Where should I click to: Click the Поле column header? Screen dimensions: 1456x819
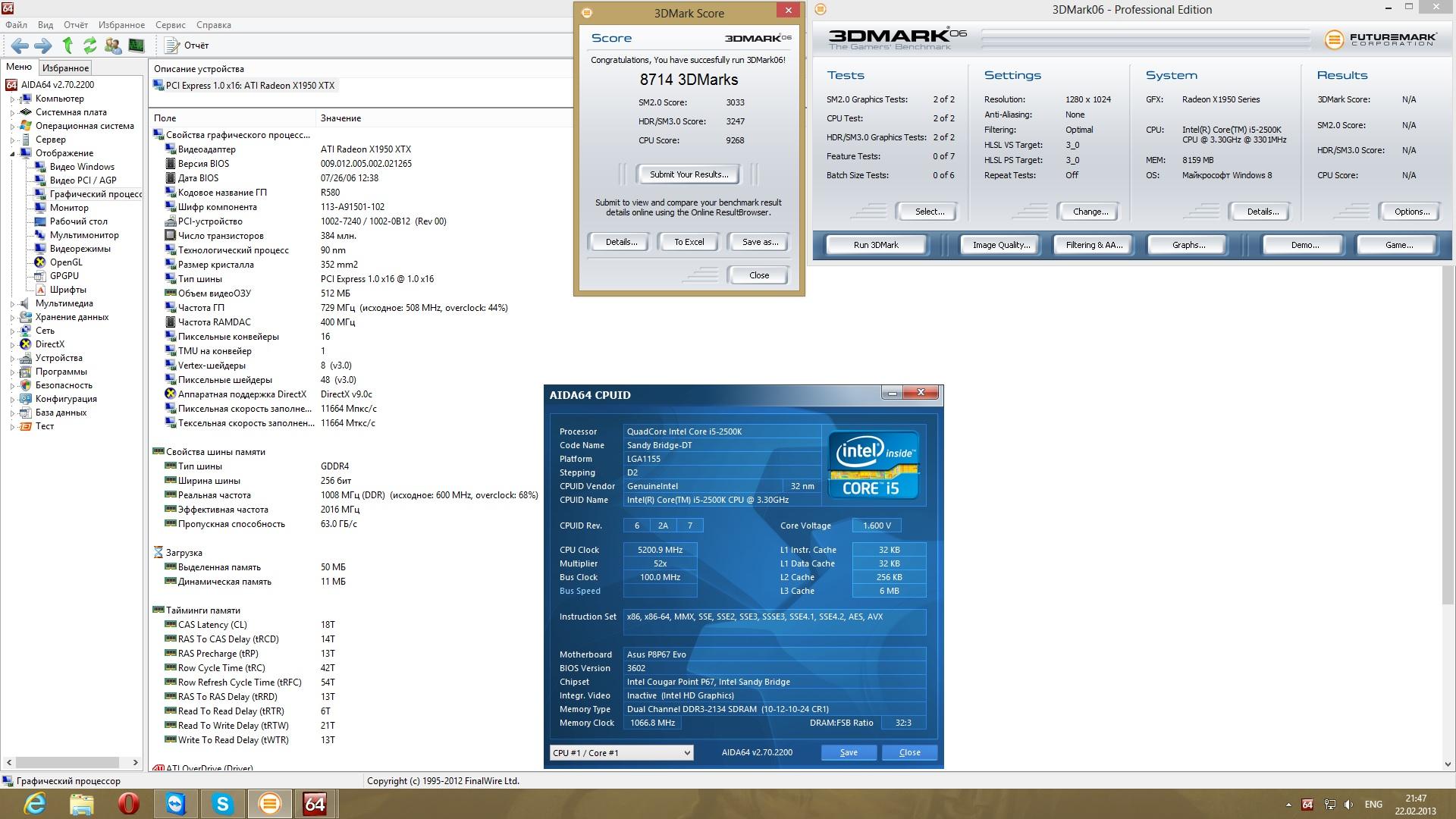(x=232, y=118)
